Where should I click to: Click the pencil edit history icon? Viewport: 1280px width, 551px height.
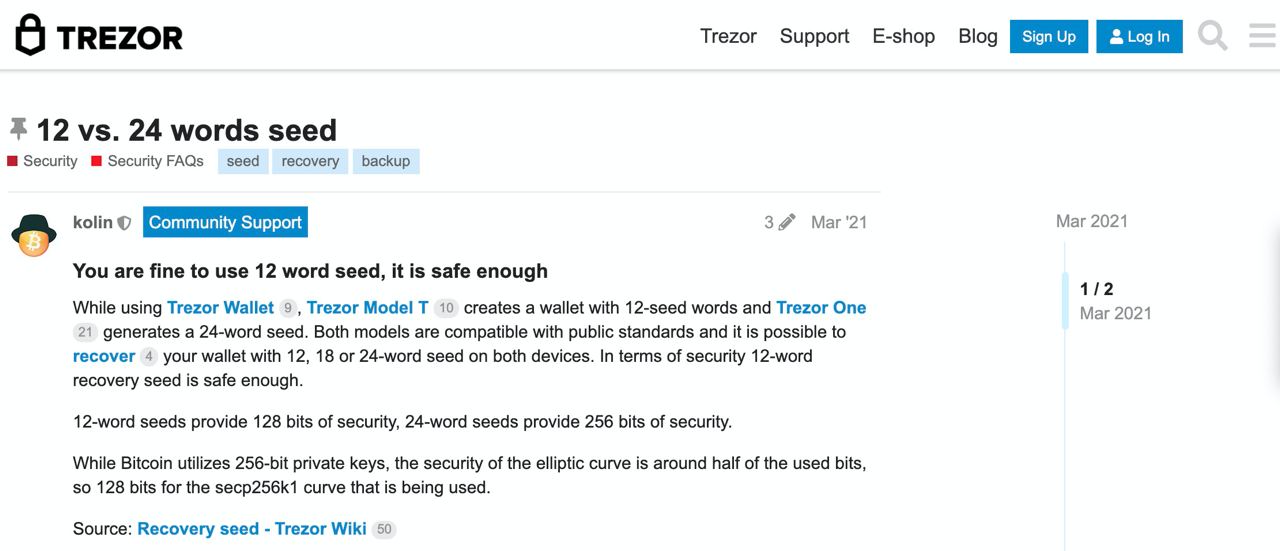tap(787, 222)
